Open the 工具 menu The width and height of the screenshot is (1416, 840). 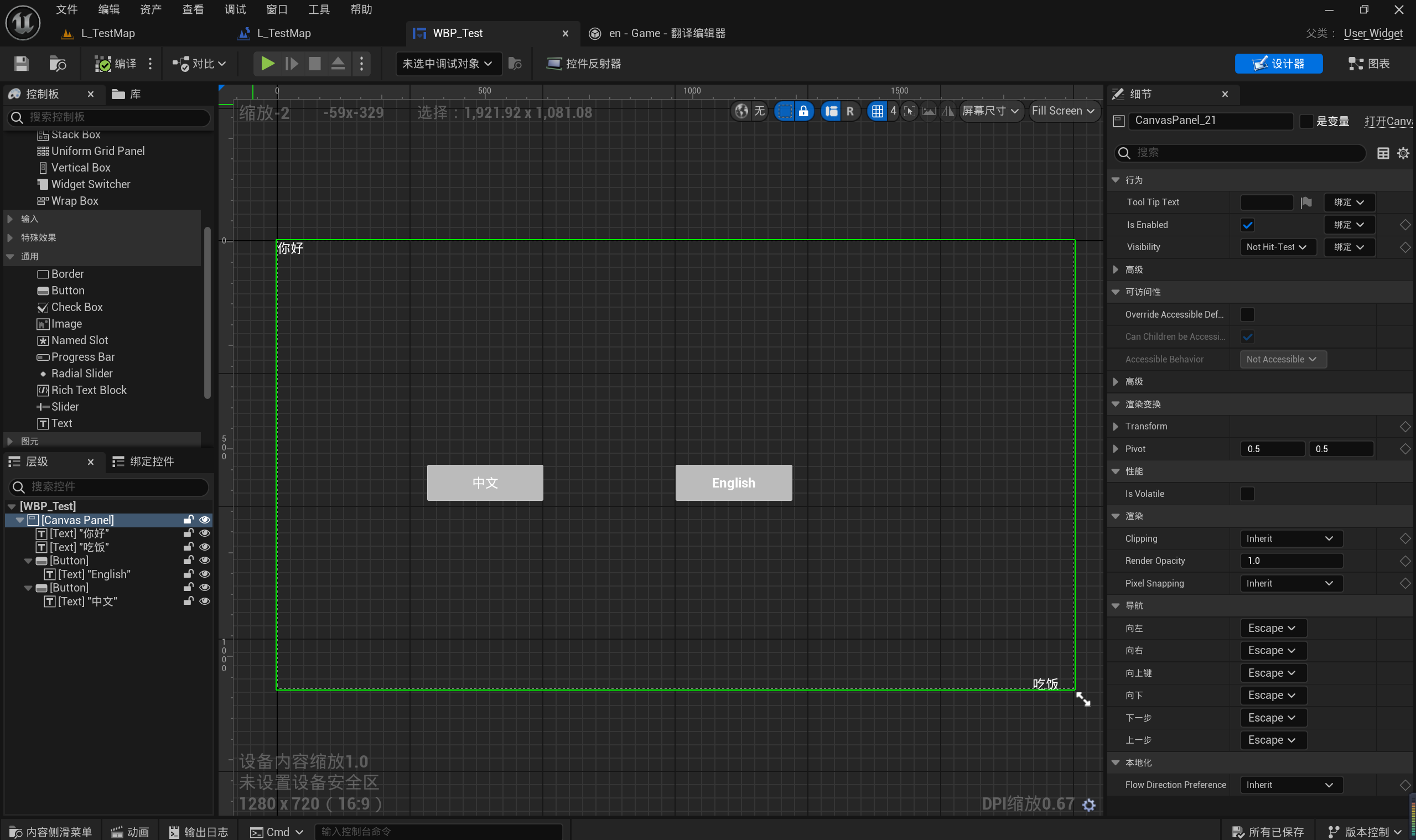pos(319,9)
